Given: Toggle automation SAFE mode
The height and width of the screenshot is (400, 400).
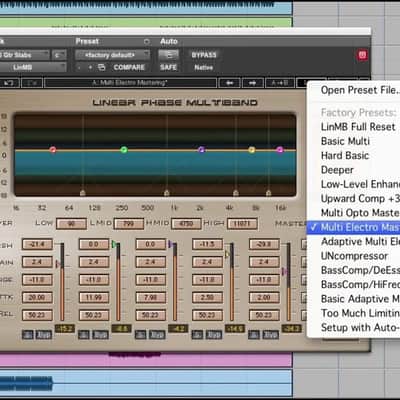Looking at the screenshot, I should point(168,67).
